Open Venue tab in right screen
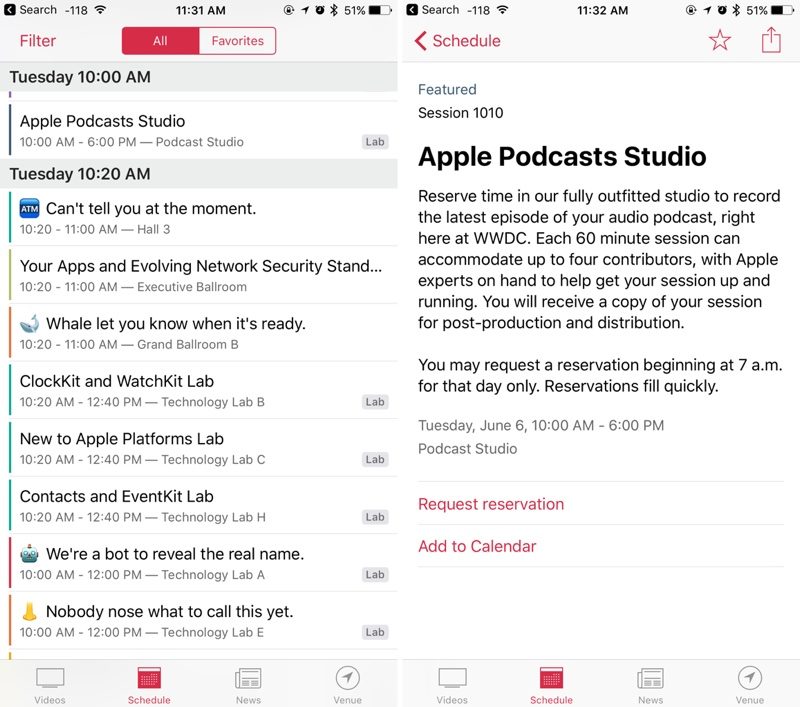The height and width of the screenshot is (707, 800). click(x=749, y=685)
